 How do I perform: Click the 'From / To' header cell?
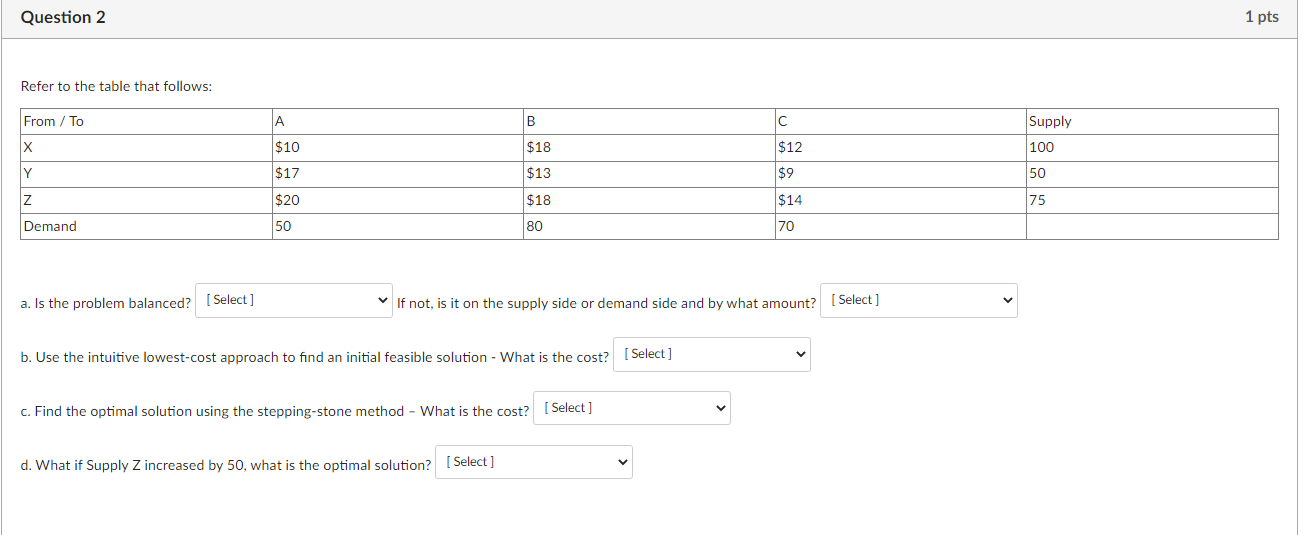pos(146,122)
